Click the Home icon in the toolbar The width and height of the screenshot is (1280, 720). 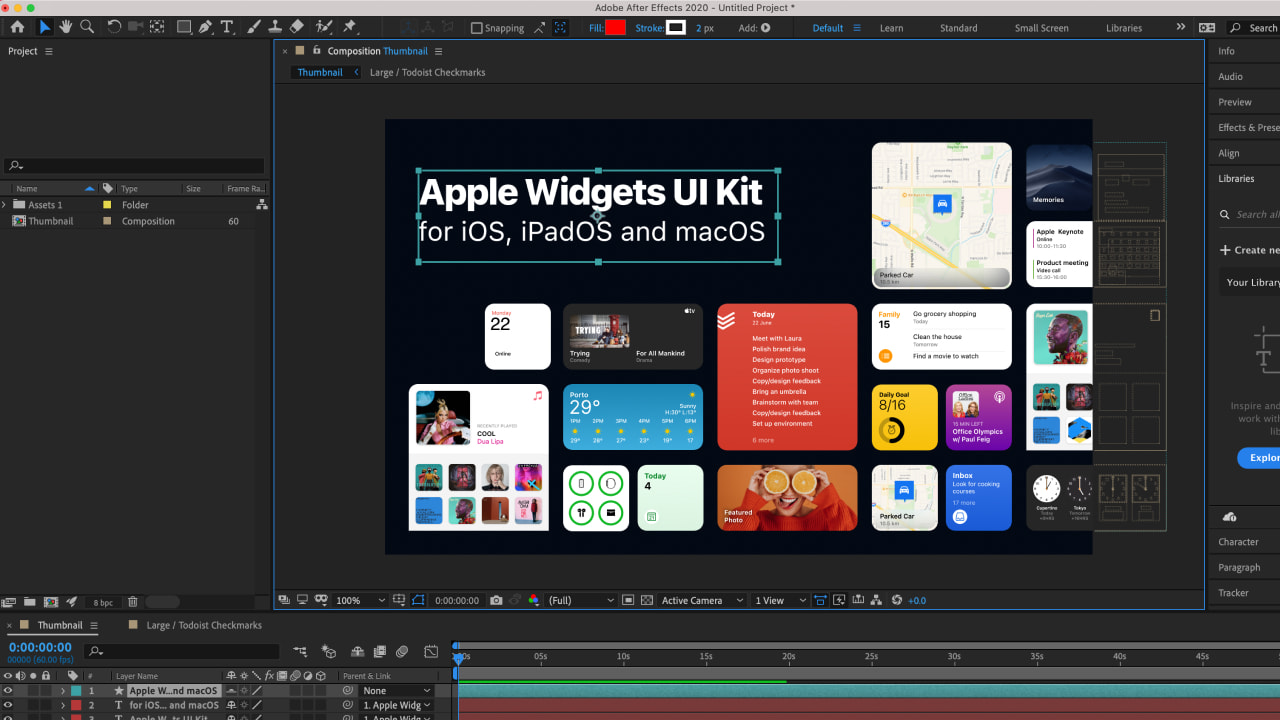[x=17, y=27]
